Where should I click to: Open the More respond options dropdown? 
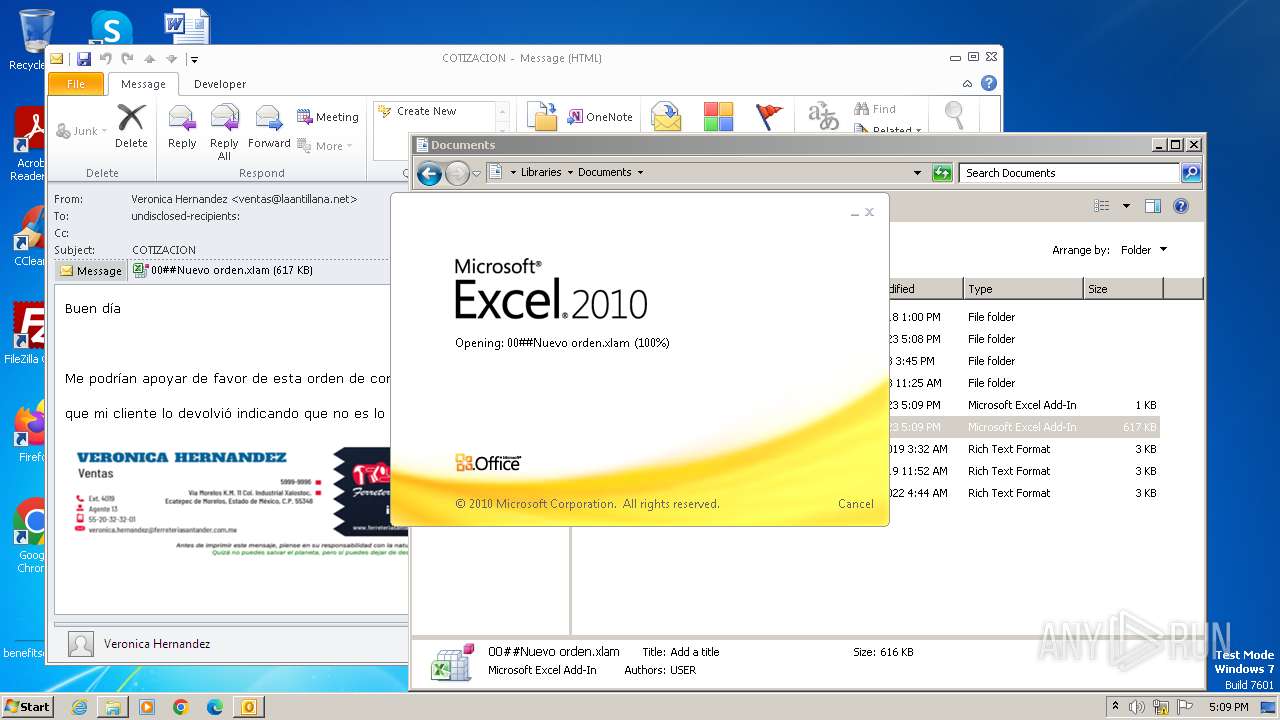pyautogui.click(x=325, y=146)
